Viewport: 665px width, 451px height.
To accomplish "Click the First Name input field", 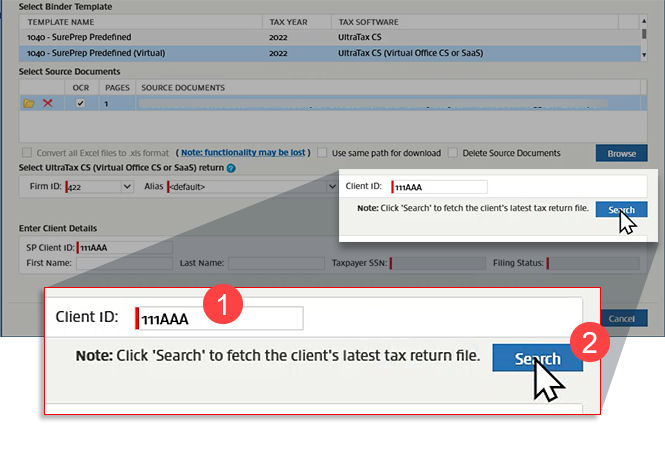I will point(125,263).
